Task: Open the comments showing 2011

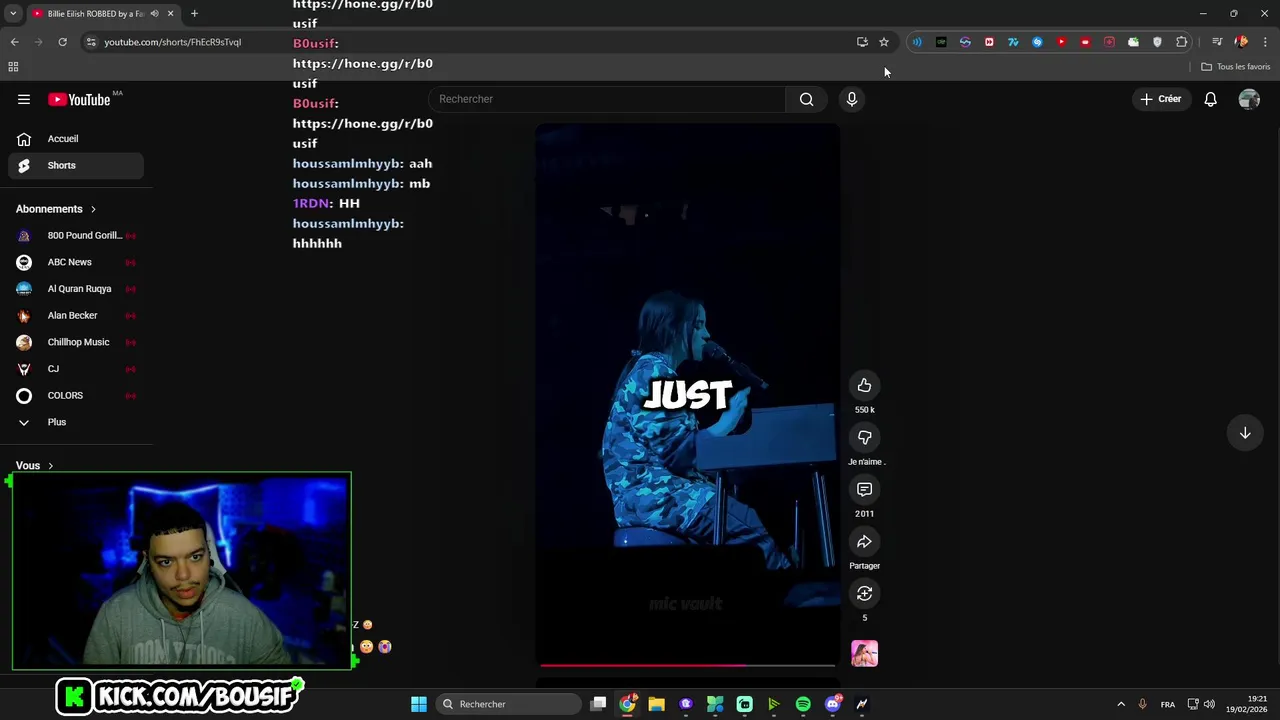Action: [x=864, y=490]
